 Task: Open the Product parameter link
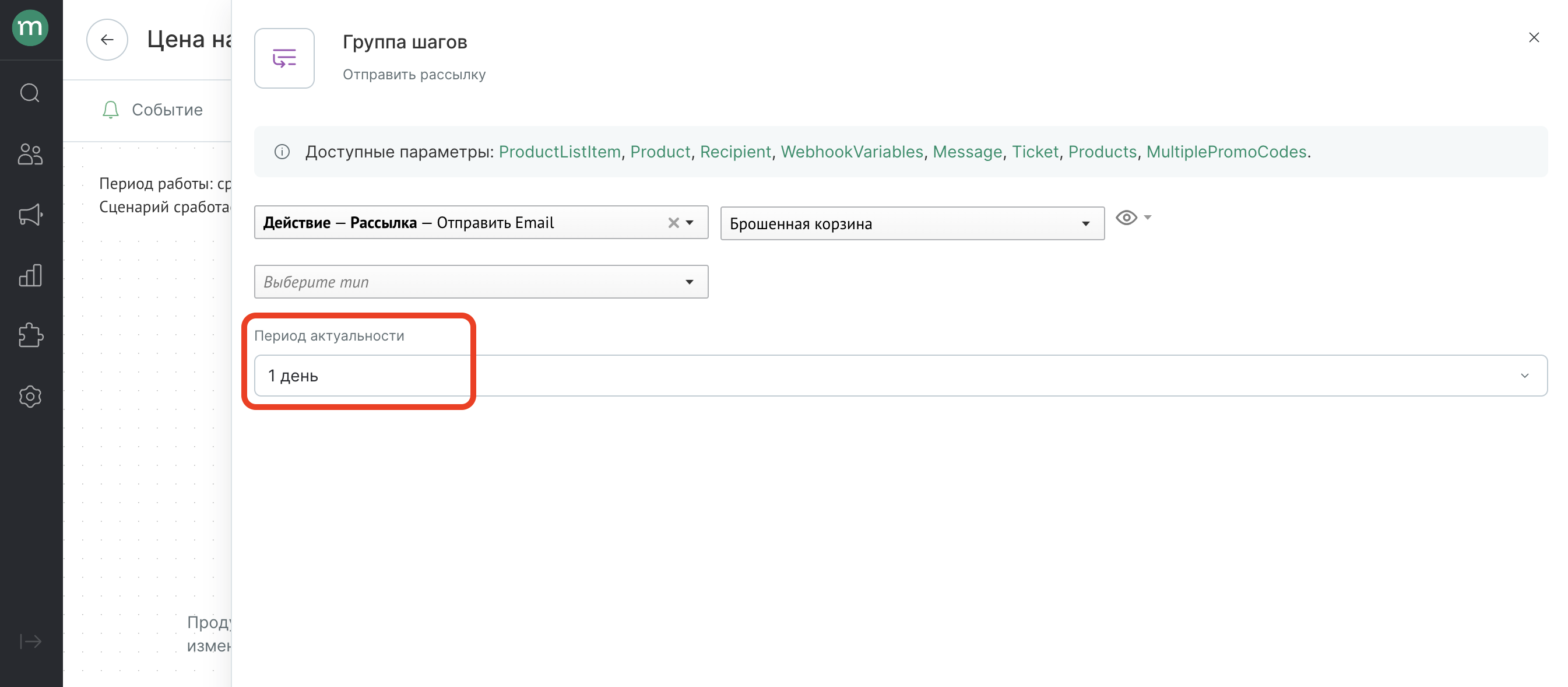pos(660,152)
